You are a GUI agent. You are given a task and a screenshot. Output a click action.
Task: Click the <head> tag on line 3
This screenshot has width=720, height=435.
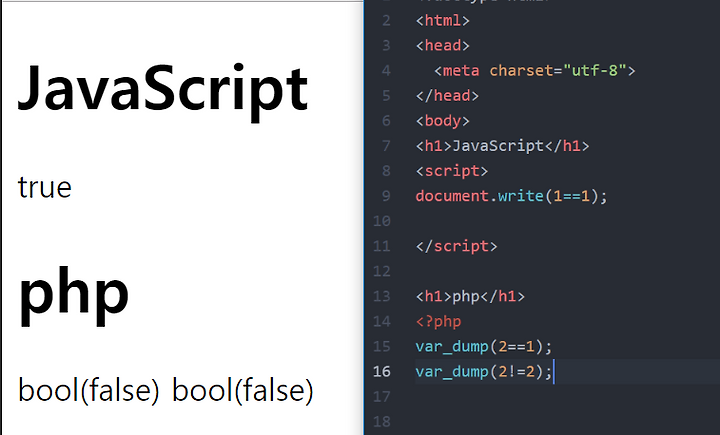click(x=443, y=45)
